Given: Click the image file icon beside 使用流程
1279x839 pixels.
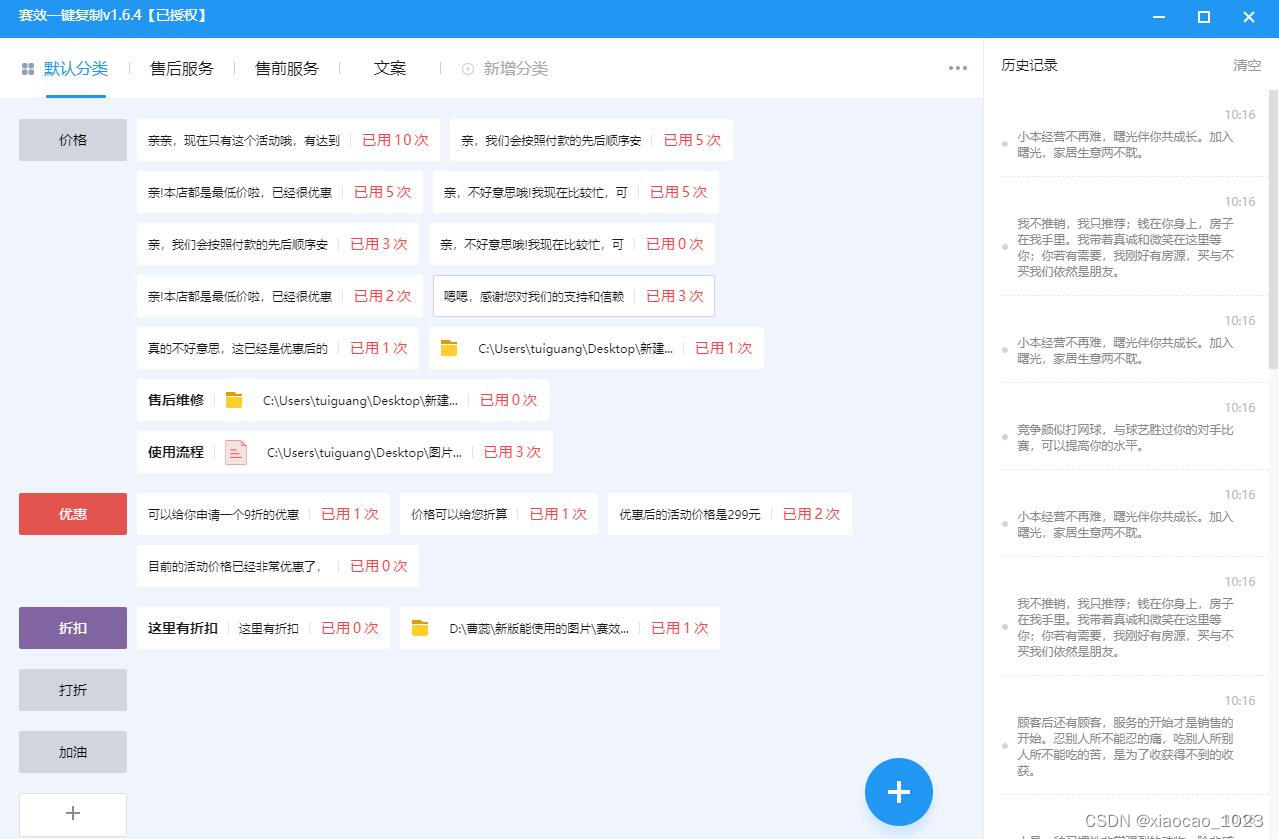Looking at the screenshot, I should 236,452.
